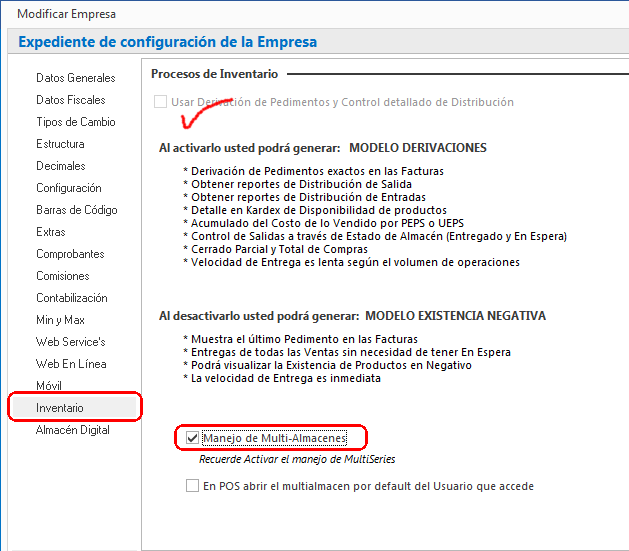Open Datos Generales section
The height and width of the screenshot is (551, 629).
[x=75, y=78]
